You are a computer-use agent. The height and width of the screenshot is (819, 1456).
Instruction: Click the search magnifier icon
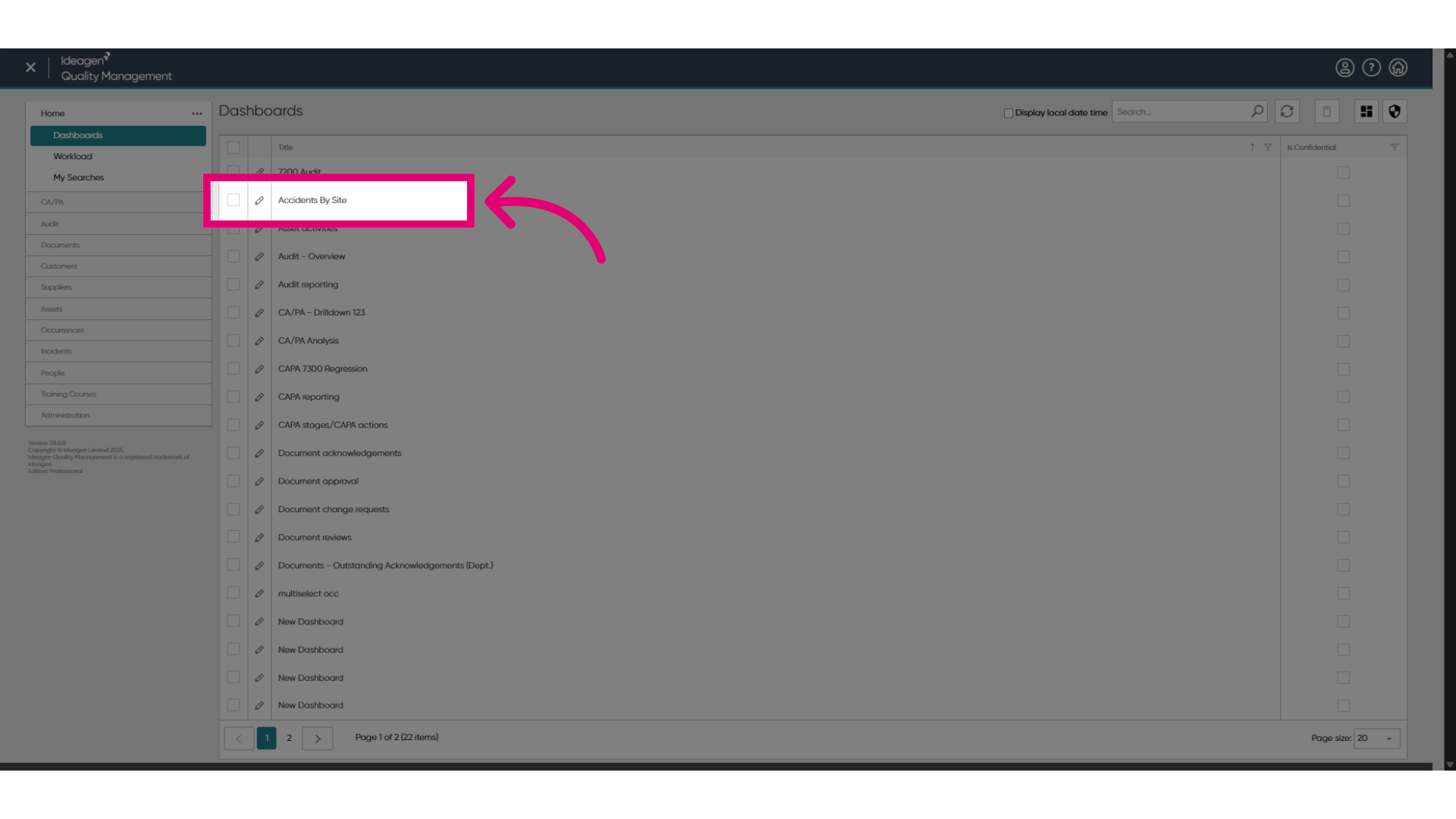[1257, 111]
